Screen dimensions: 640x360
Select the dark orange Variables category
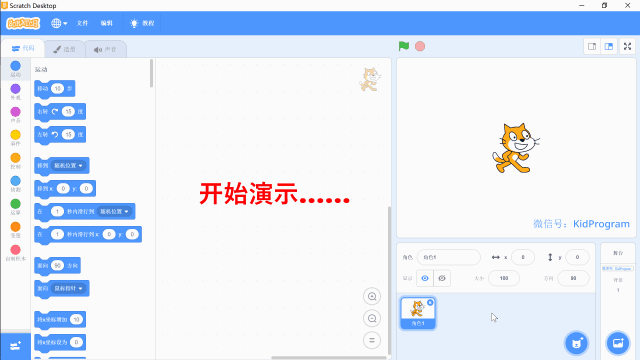(x=16, y=227)
